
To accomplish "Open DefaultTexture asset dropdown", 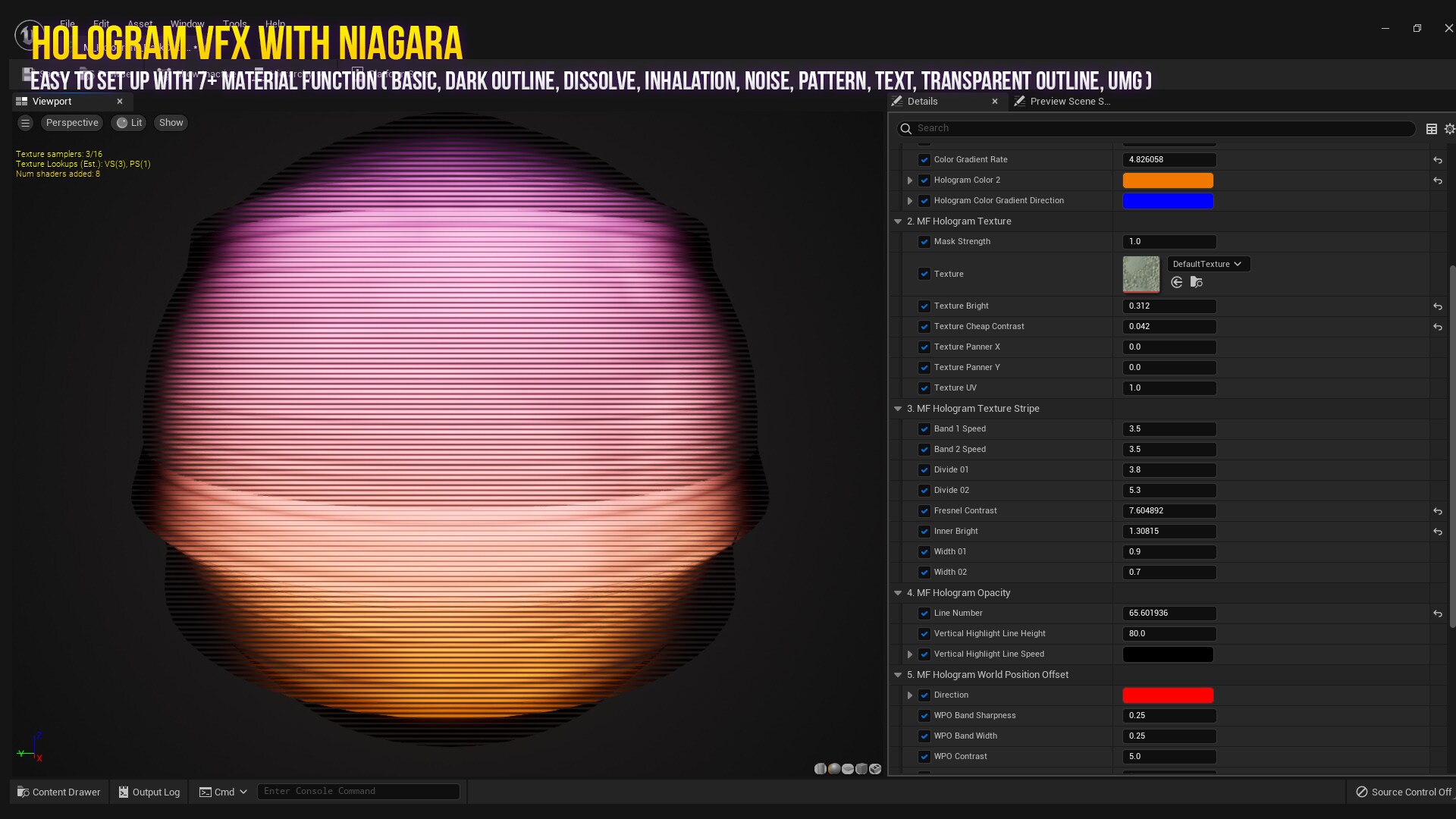I will (1208, 264).
